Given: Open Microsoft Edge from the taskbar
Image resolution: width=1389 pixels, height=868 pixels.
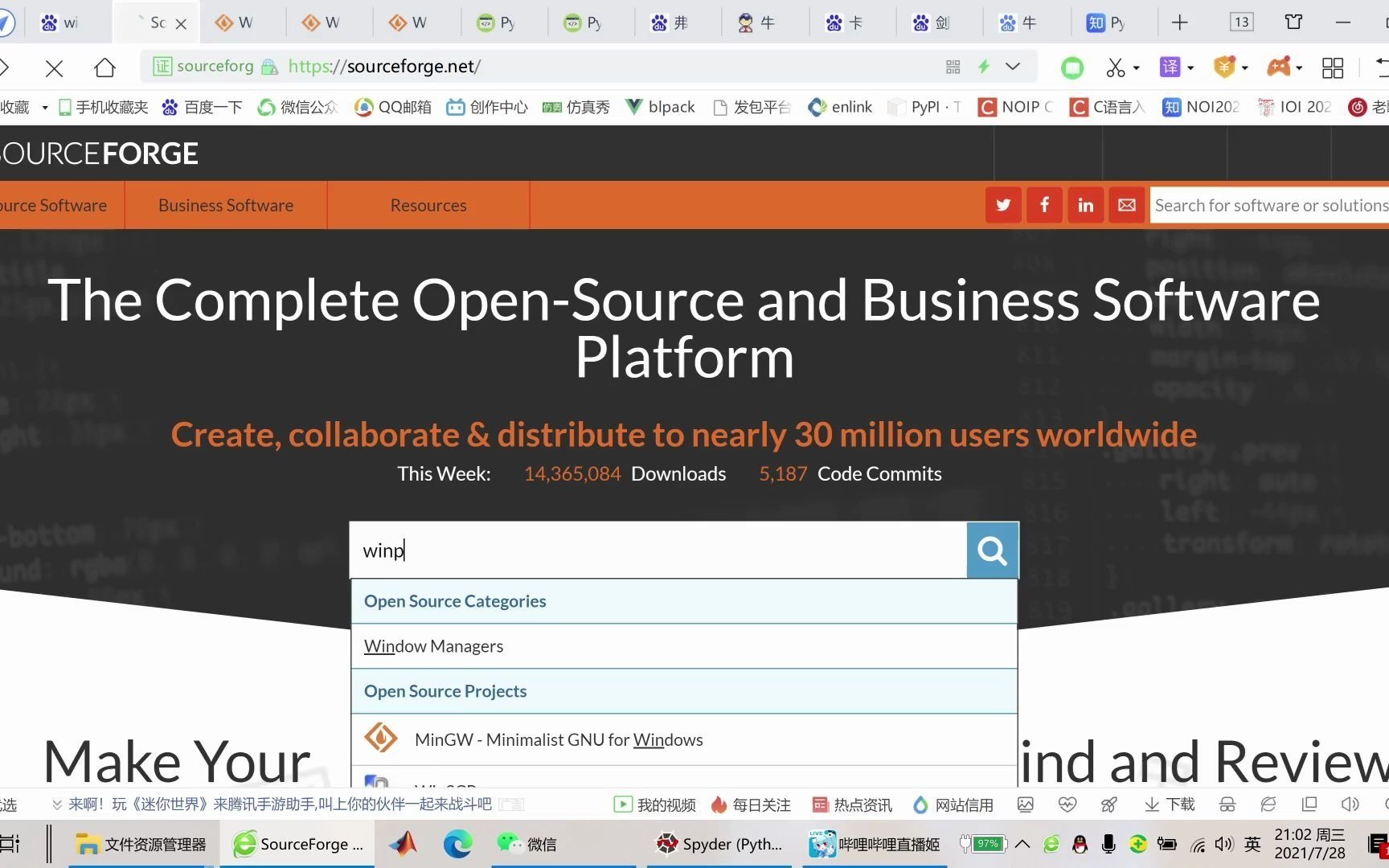Looking at the screenshot, I should (x=457, y=844).
